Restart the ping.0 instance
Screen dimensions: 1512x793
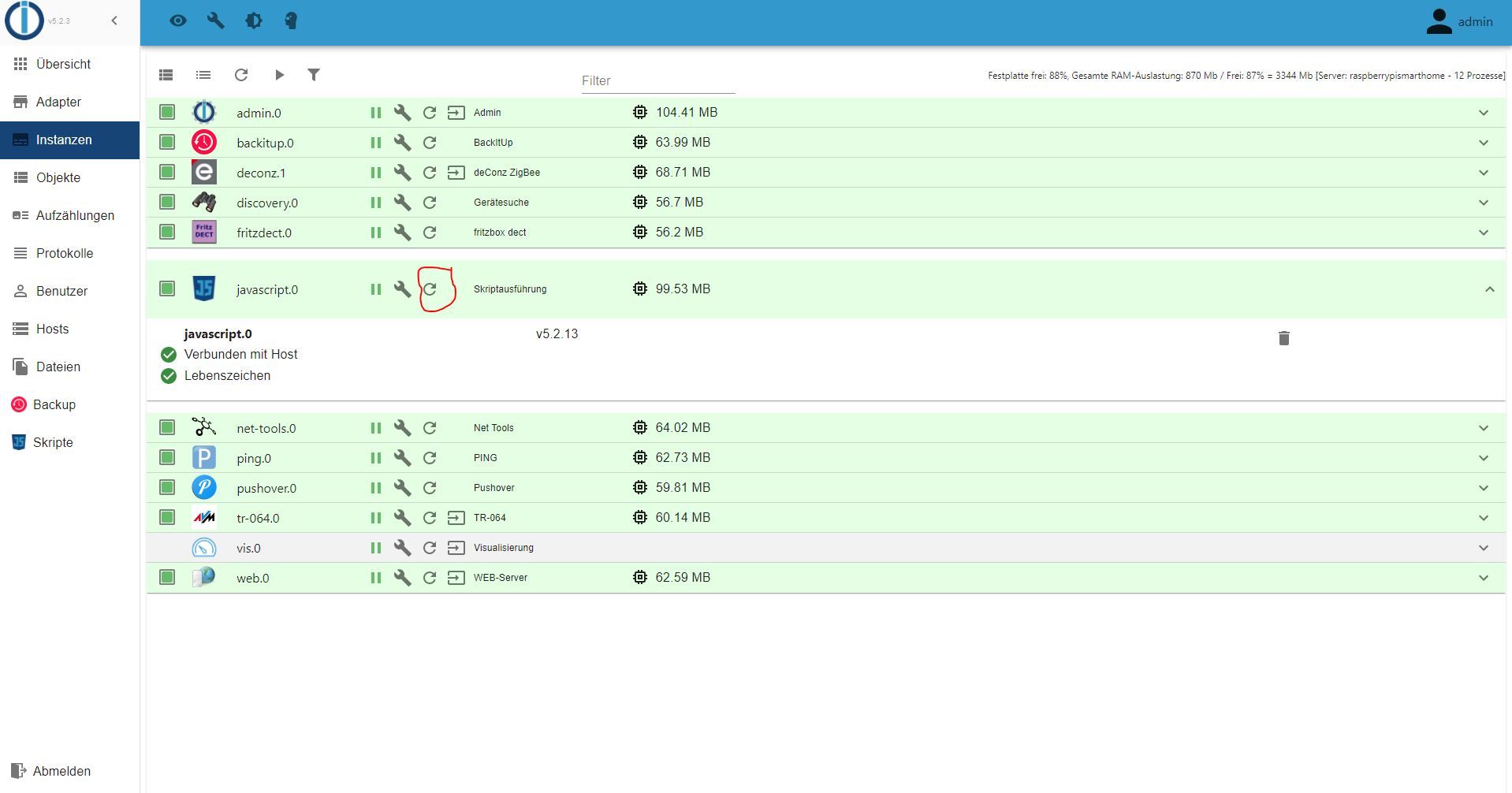tap(430, 458)
